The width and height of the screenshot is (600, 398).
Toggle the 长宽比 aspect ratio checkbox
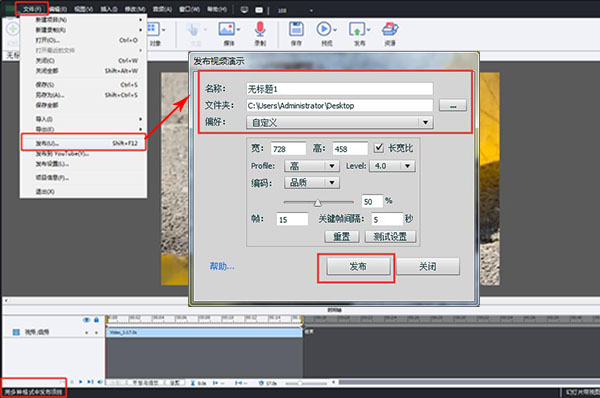378,148
